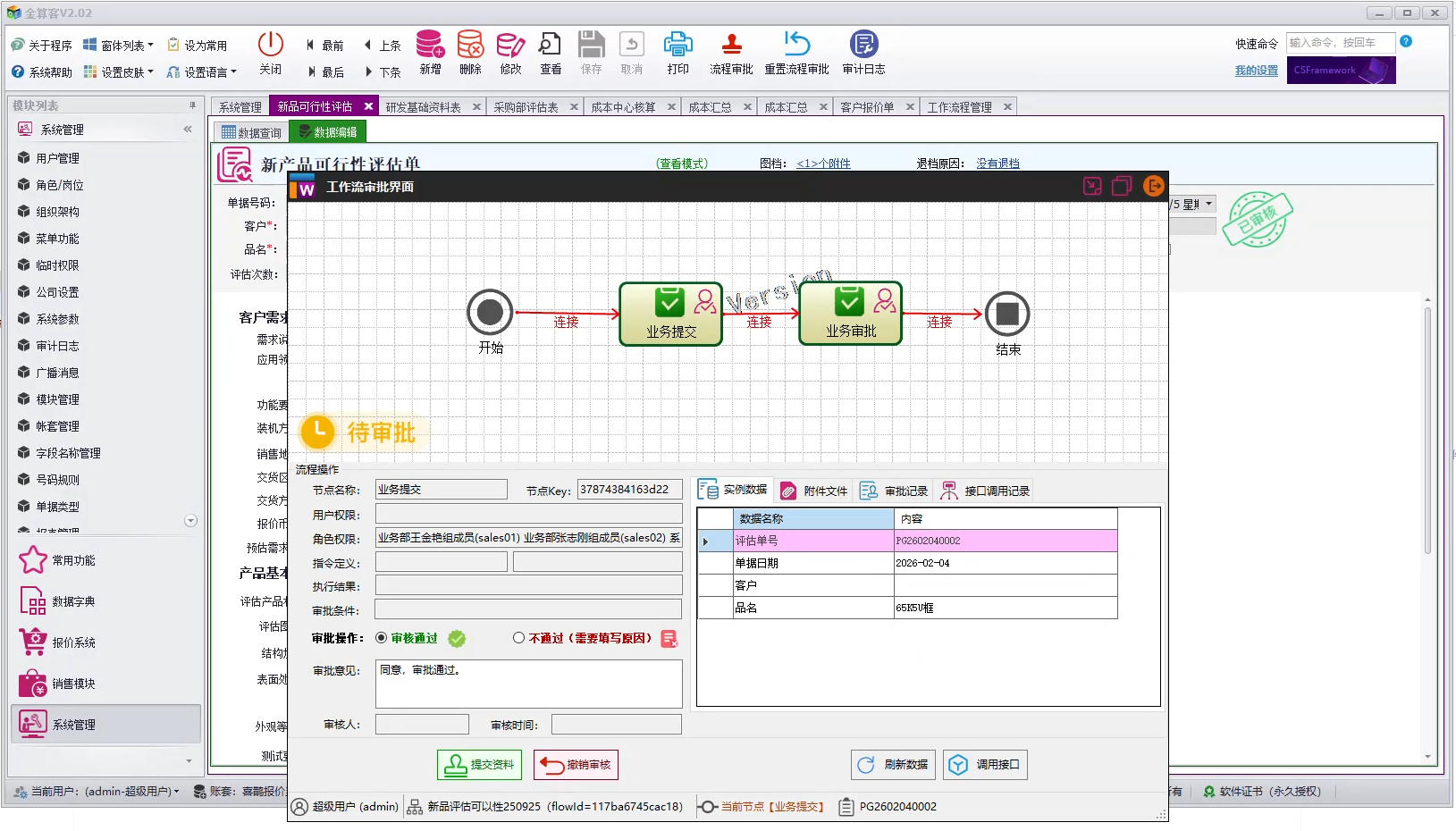1456x831 pixels.
Task: Open the 我的设置 link
Action: point(1256,71)
